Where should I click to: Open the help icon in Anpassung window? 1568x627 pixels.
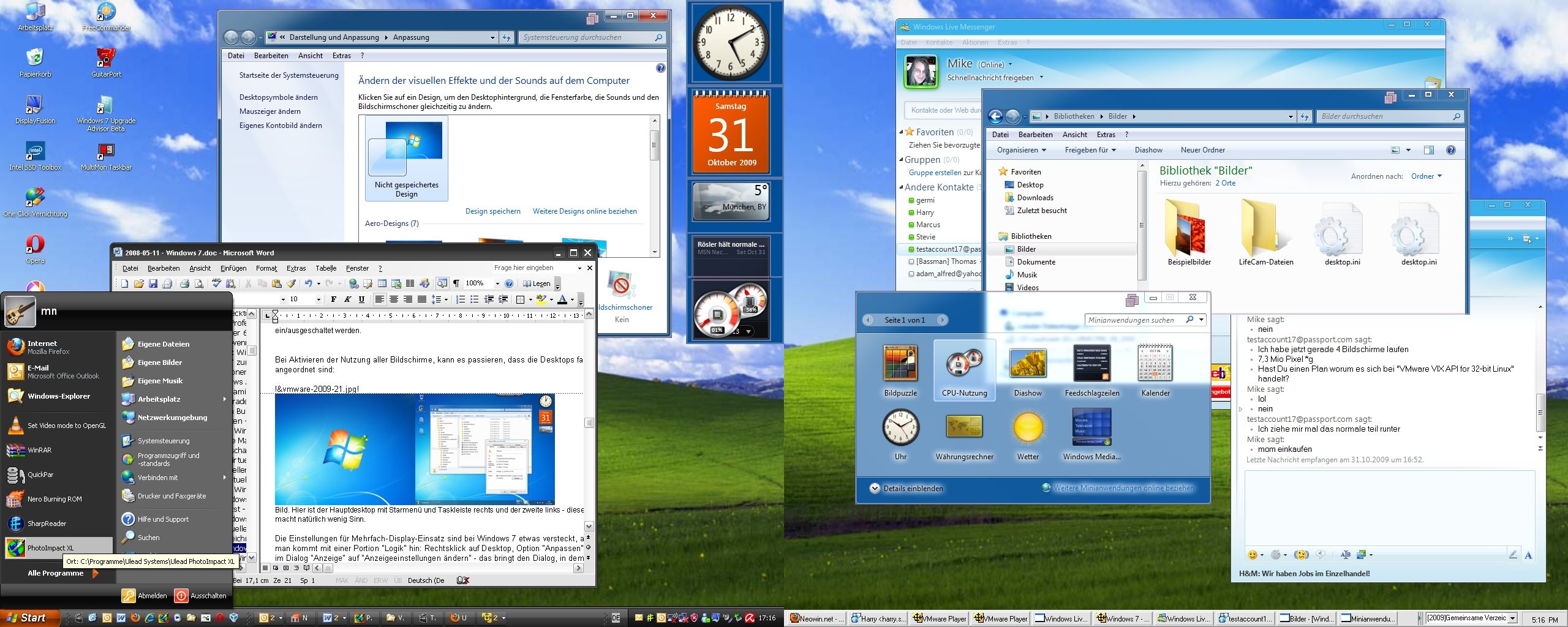pos(660,69)
